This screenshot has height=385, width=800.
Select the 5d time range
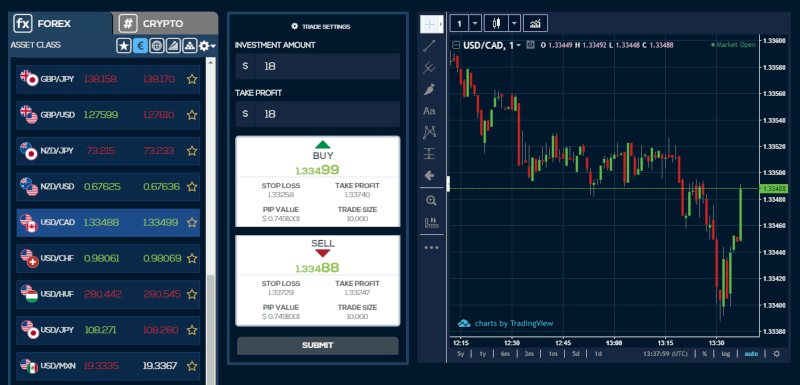(x=576, y=353)
